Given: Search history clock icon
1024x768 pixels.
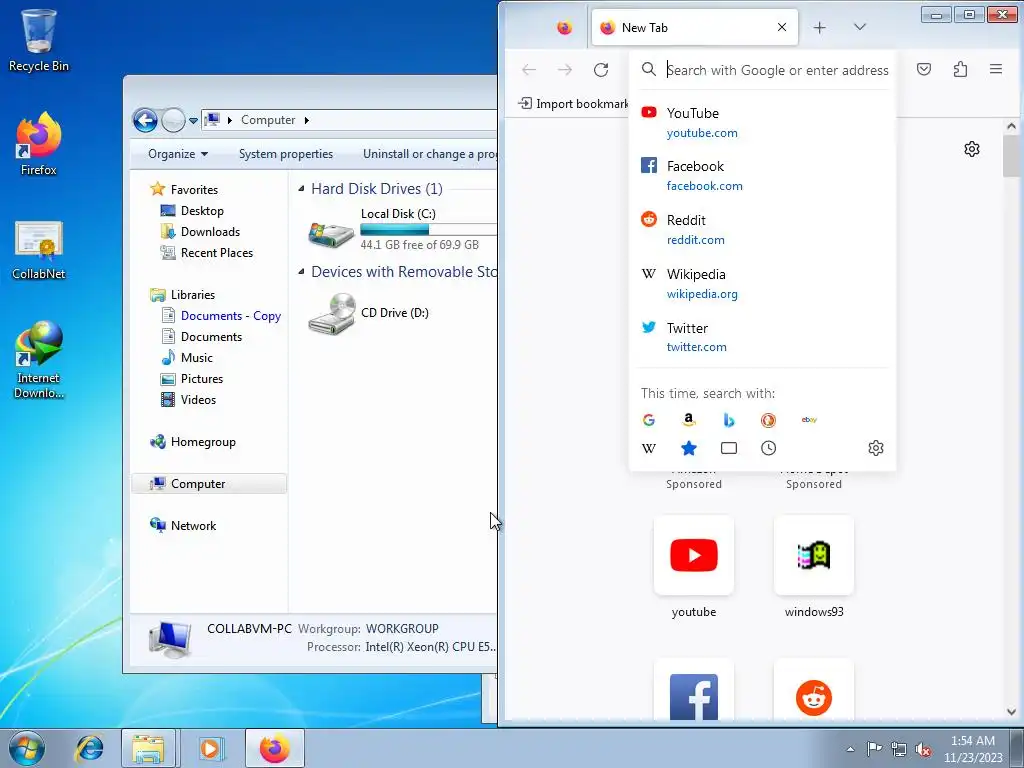Looking at the screenshot, I should (769, 448).
